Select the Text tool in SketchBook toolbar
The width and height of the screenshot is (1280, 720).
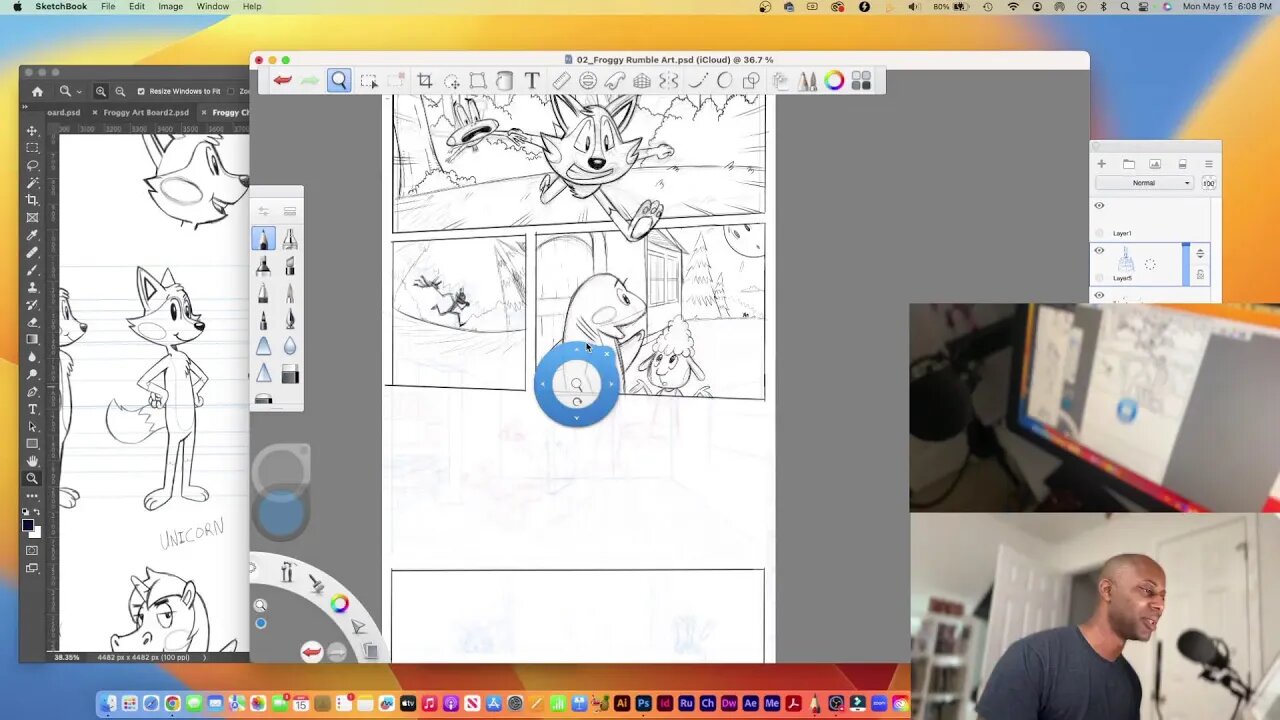point(532,81)
